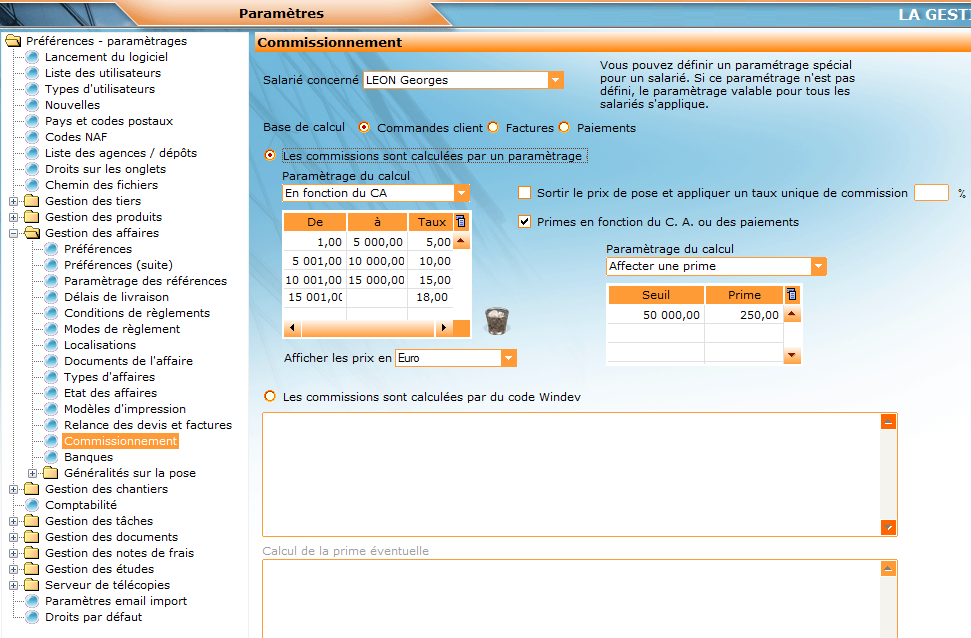Choose commissions calculées par un paramètrage

coord(270,155)
